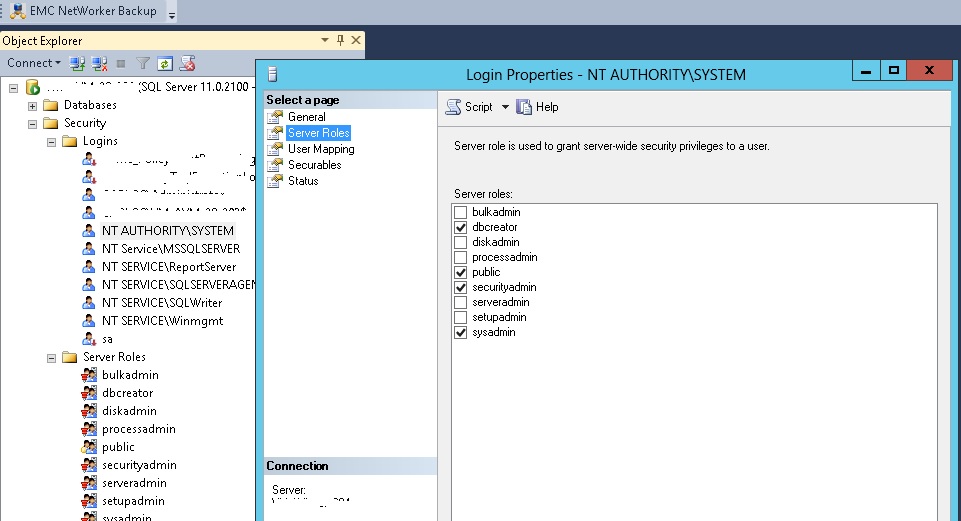Toggle the public checkbox

click(x=461, y=272)
